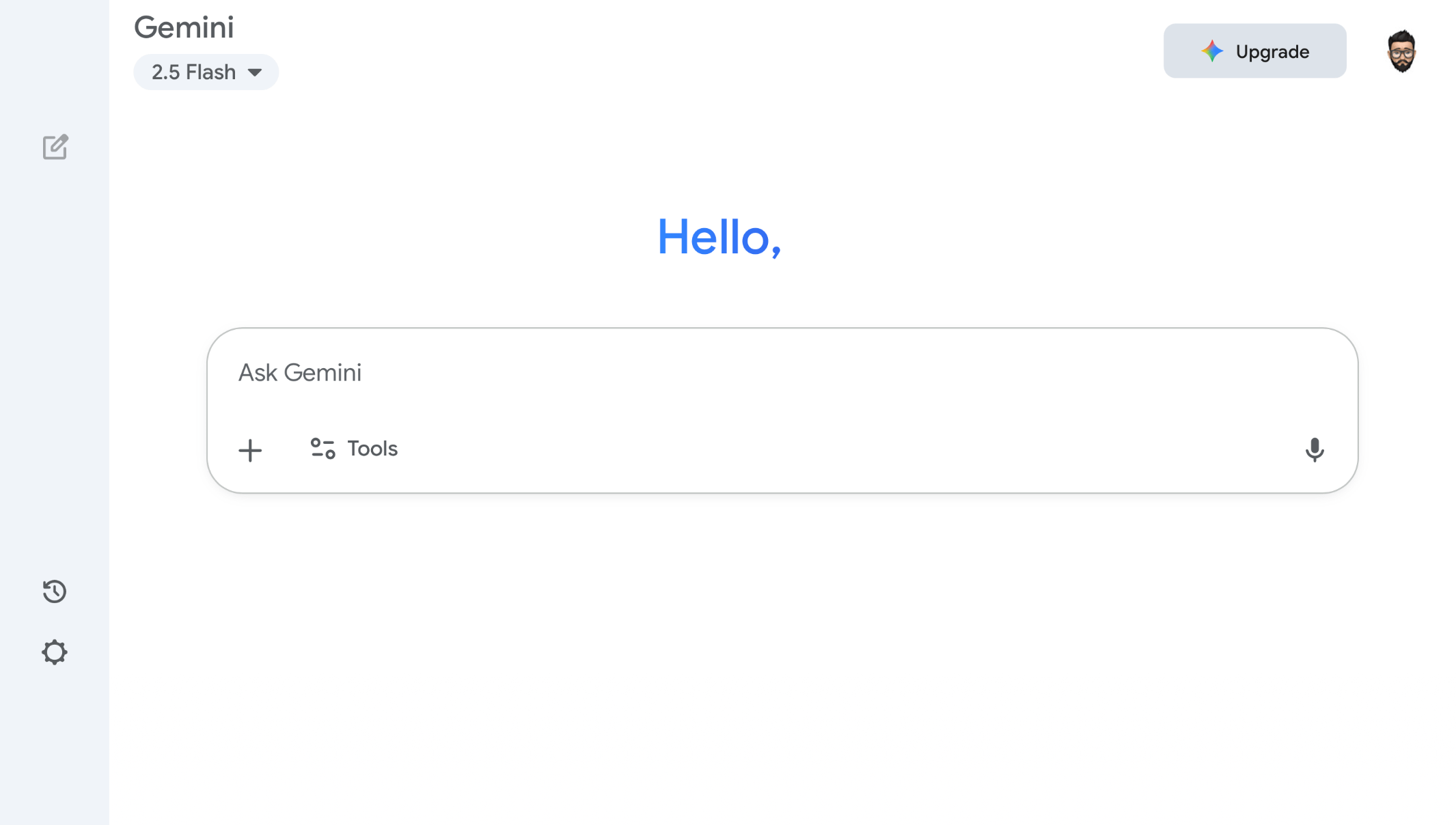Open the settings gear in the sidebar
Screen dimensions: 1456x825
(55, 652)
